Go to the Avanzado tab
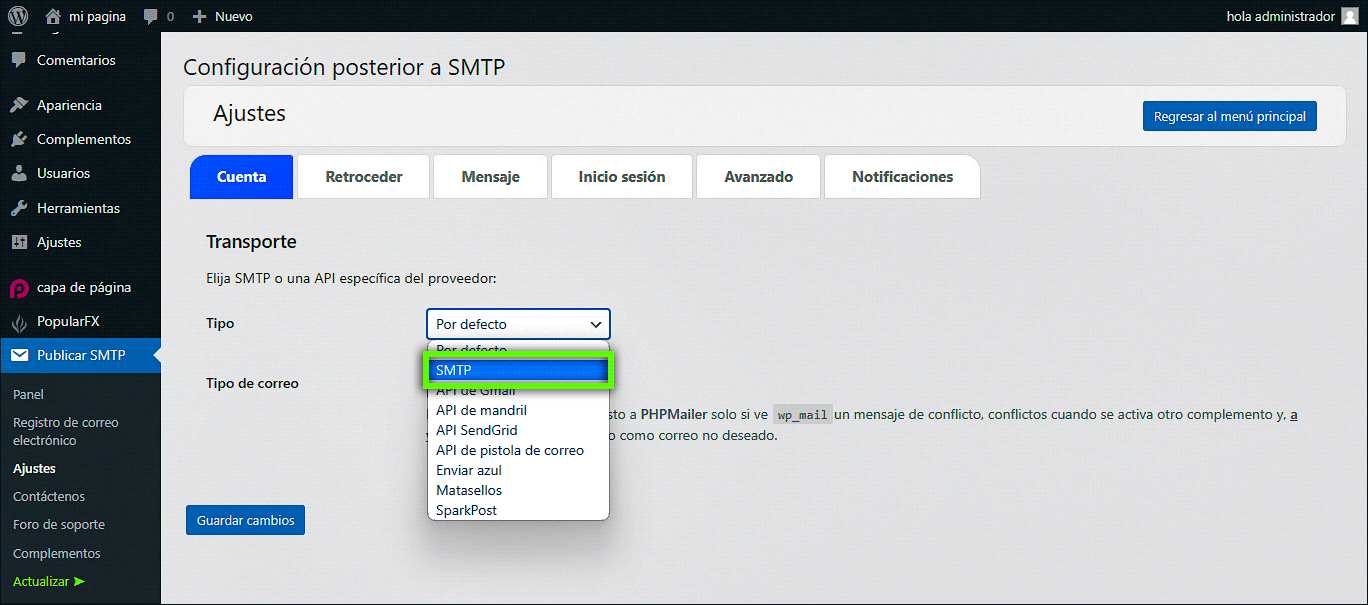Screen dimensions: 1368x605 [x=758, y=177]
